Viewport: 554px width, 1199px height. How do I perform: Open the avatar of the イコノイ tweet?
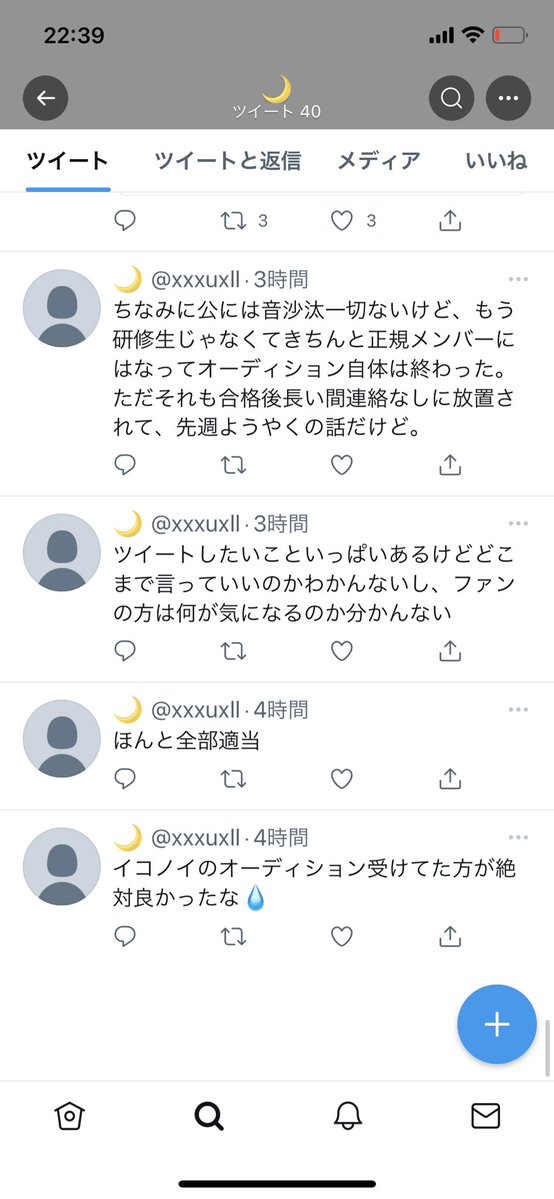pyautogui.click(x=62, y=866)
